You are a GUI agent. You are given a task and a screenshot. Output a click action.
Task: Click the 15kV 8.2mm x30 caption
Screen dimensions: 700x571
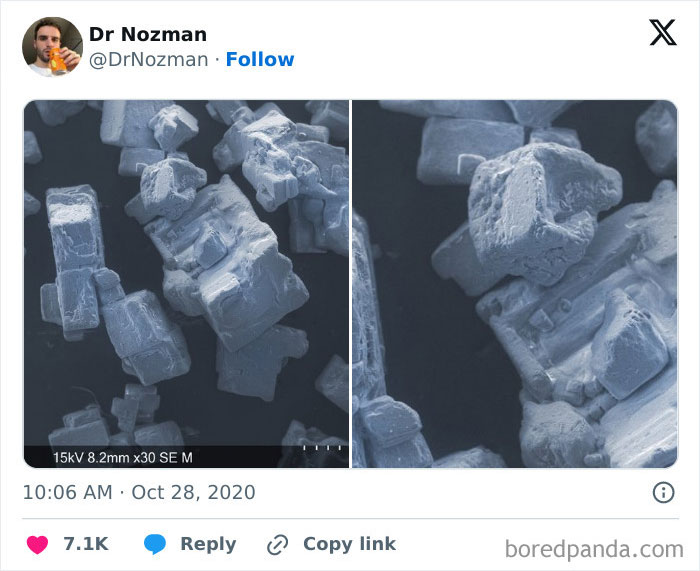(x=123, y=457)
